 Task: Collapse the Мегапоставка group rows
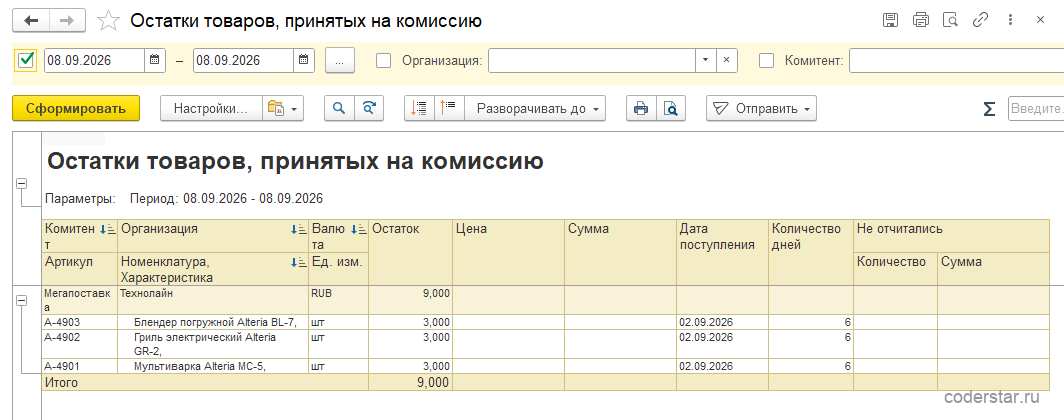pyautogui.click(x=21, y=300)
